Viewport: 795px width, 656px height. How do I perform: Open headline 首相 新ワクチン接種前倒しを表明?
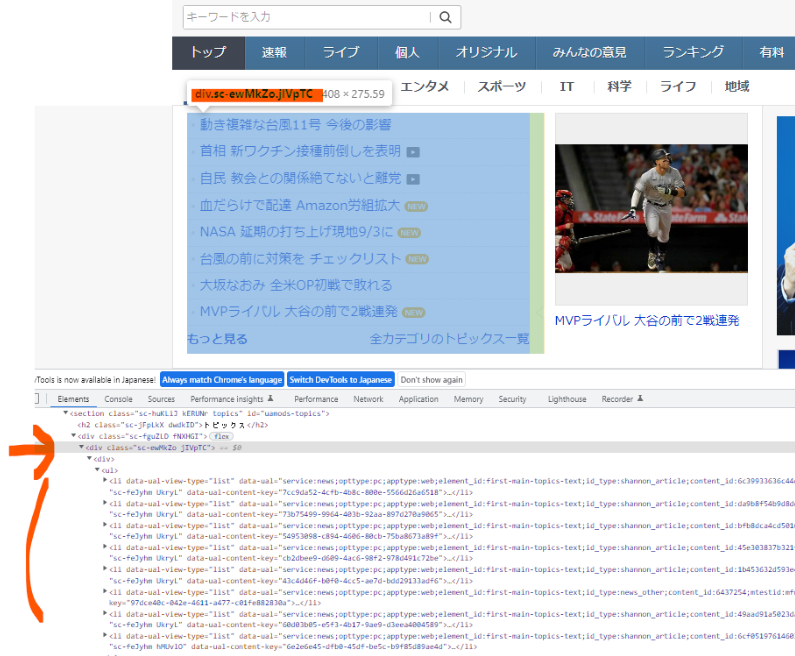tap(300, 151)
